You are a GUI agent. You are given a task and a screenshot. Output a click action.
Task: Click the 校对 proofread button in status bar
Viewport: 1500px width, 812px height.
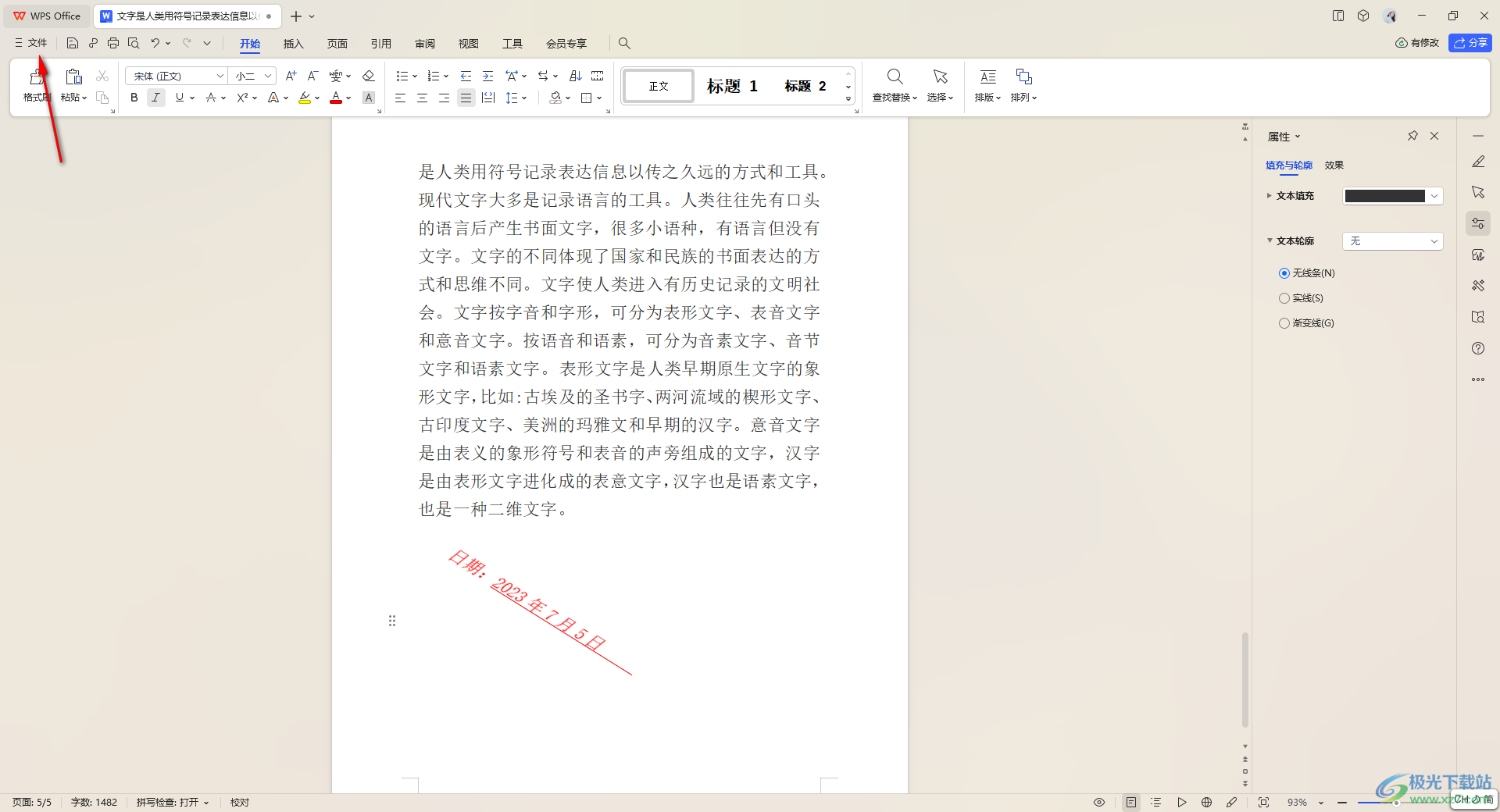coord(240,803)
